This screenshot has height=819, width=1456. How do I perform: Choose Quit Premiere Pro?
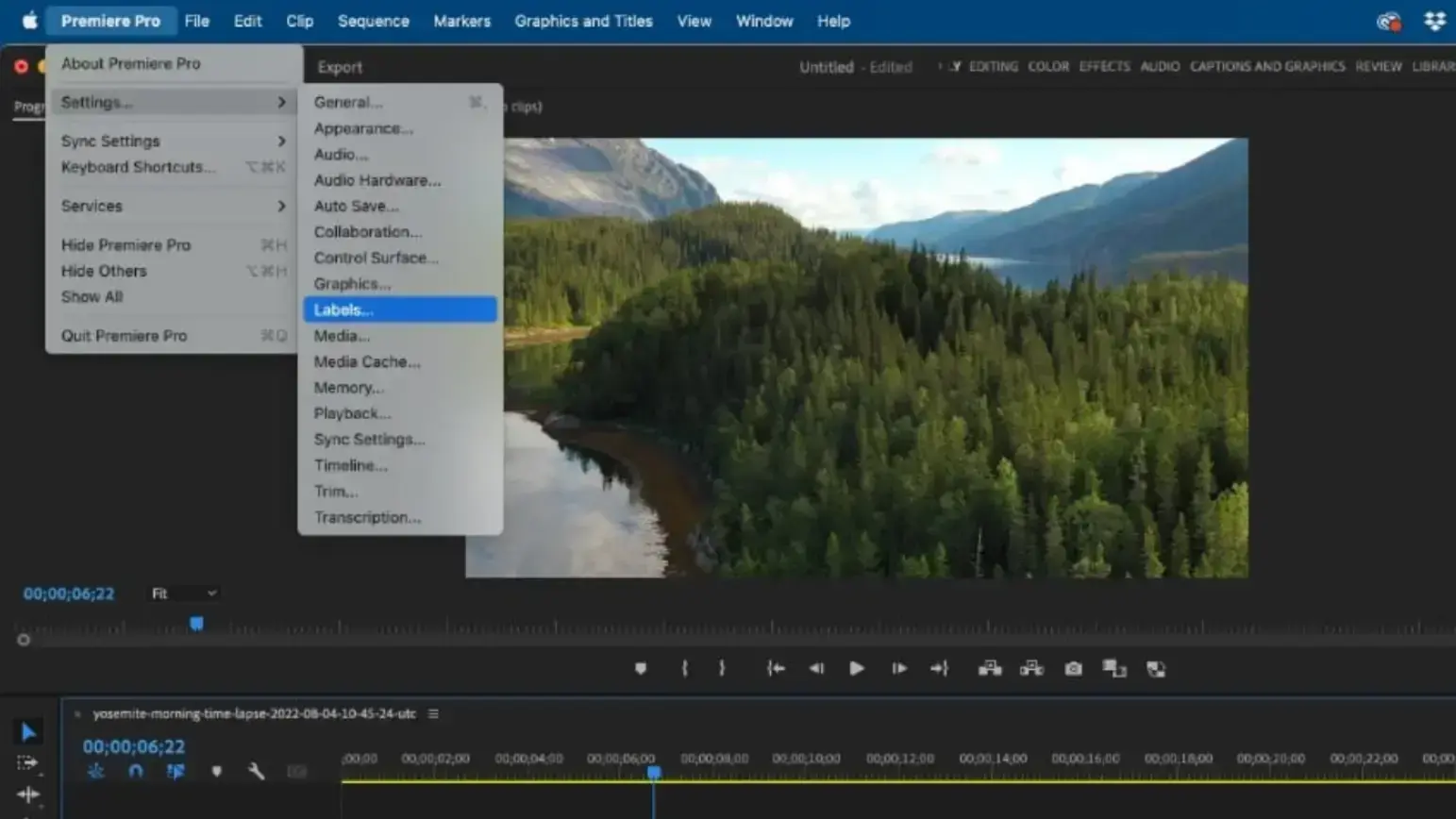click(x=124, y=335)
